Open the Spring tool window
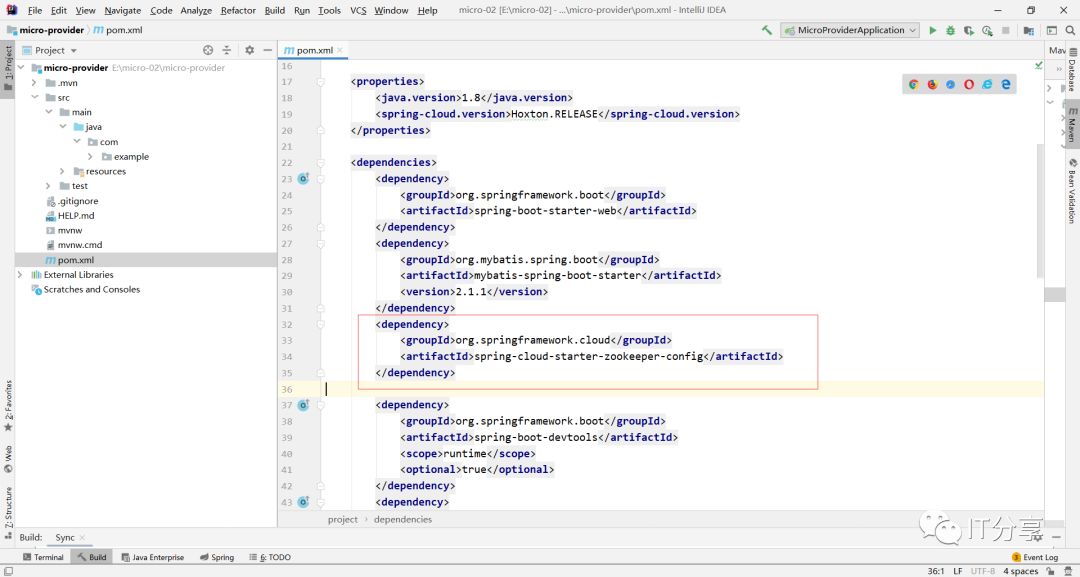The image size is (1080, 577). tap(216, 557)
